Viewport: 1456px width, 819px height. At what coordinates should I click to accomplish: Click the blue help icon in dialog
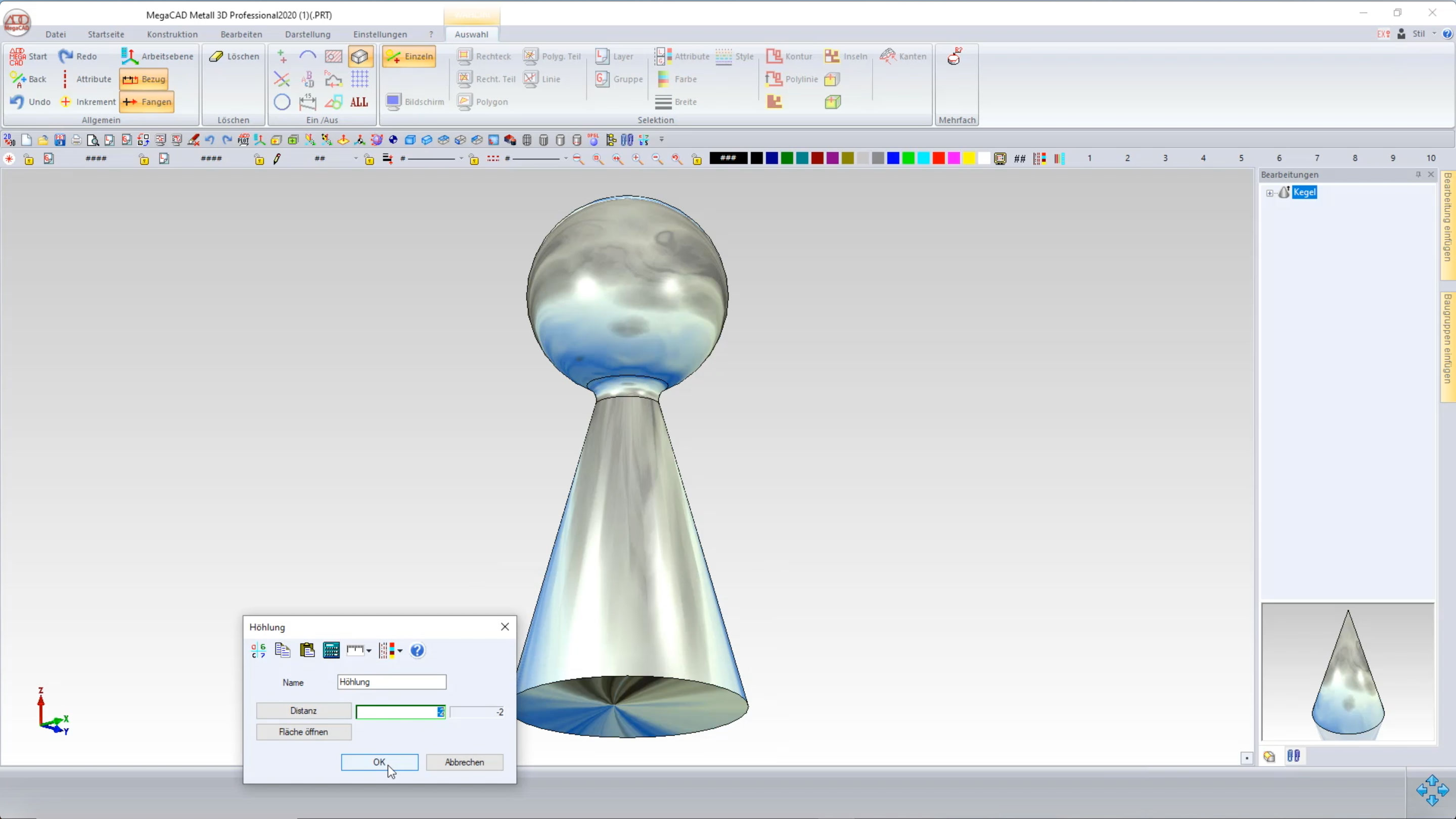click(417, 650)
